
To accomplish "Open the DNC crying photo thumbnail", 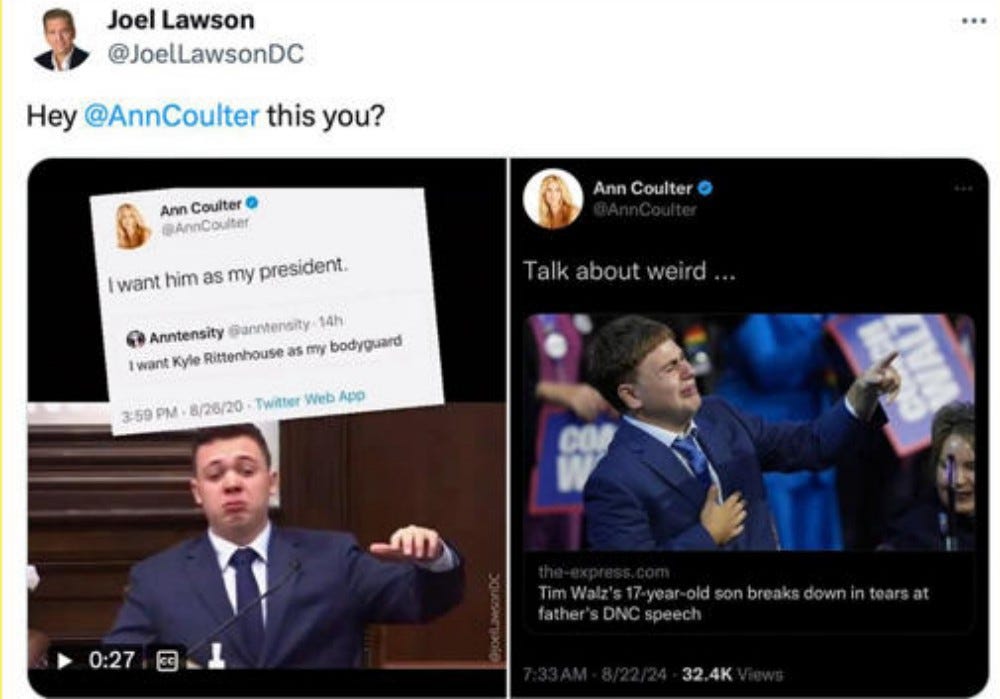I will tap(749, 432).
